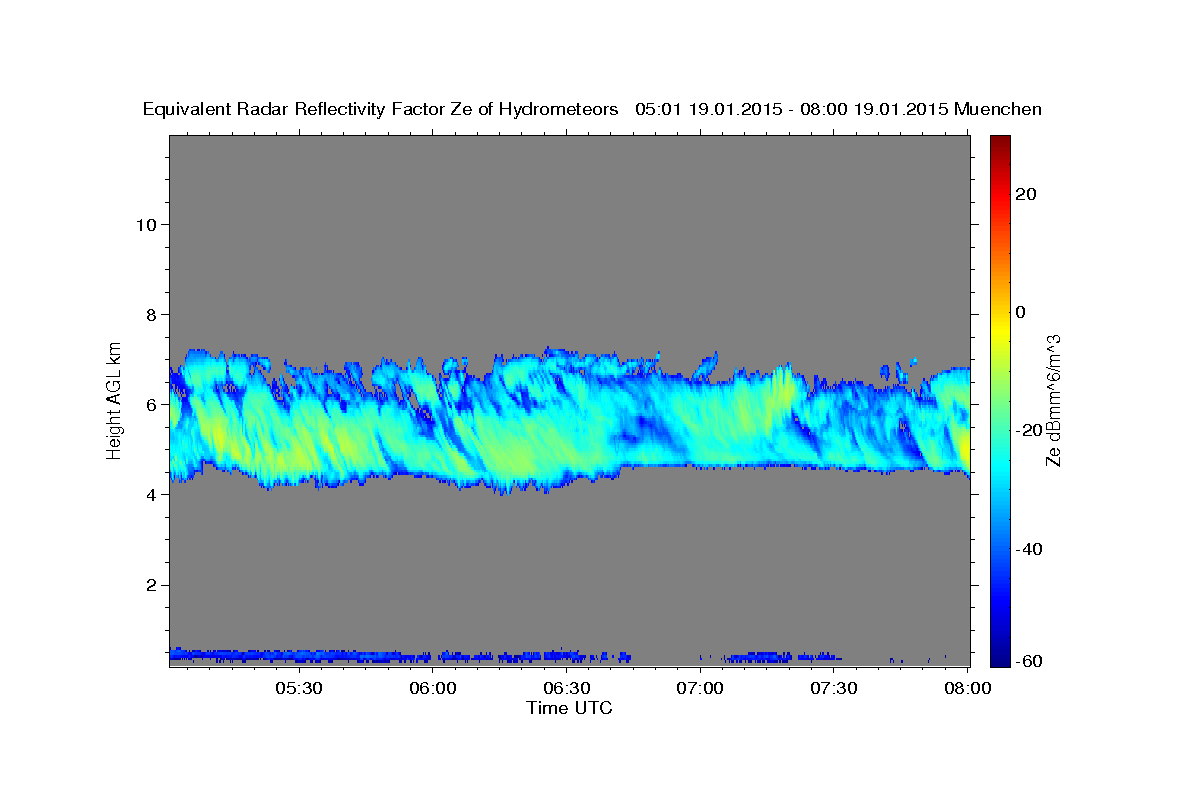Click the '05:30' time tick label
Image resolution: width=1200 pixels, height=800 pixels.
299,689
